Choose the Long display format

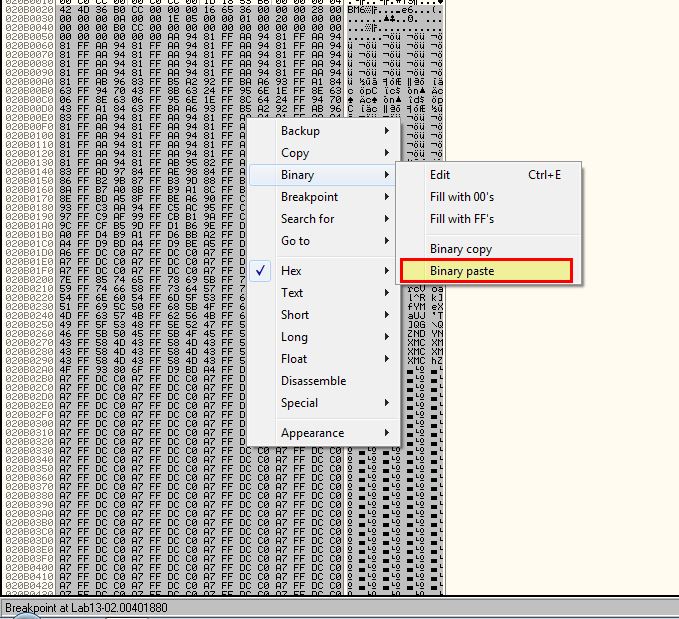(x=323, y=337)
